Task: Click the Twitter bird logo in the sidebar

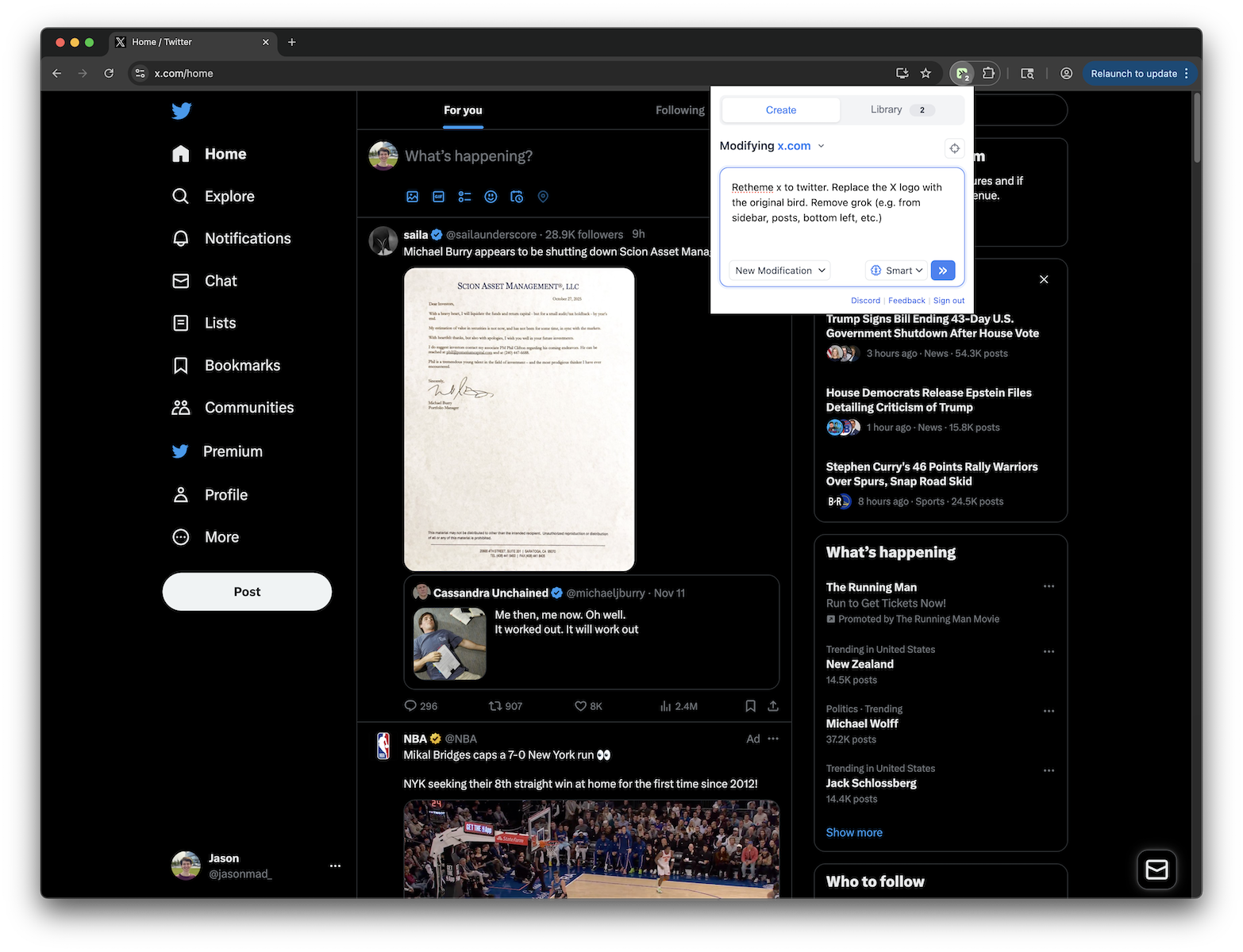Action: 181,111
